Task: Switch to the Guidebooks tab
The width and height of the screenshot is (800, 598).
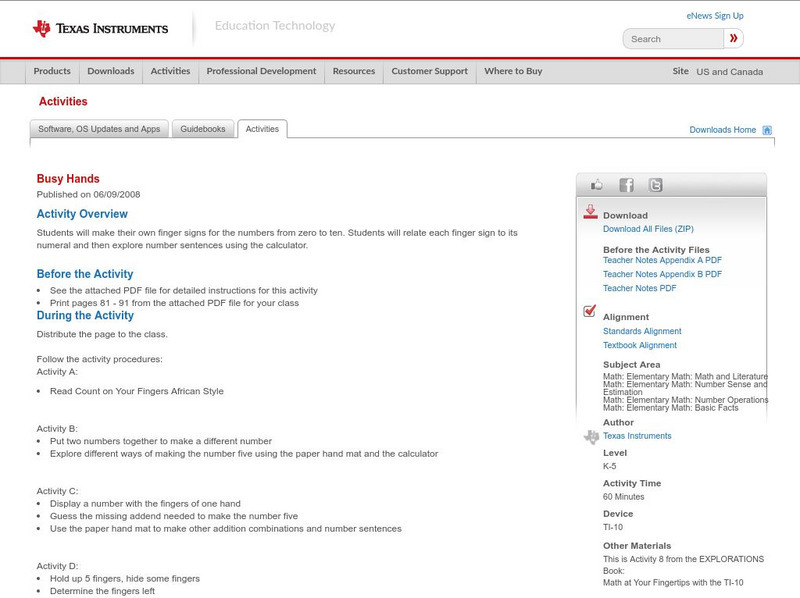Action: (x=203, y=129)
